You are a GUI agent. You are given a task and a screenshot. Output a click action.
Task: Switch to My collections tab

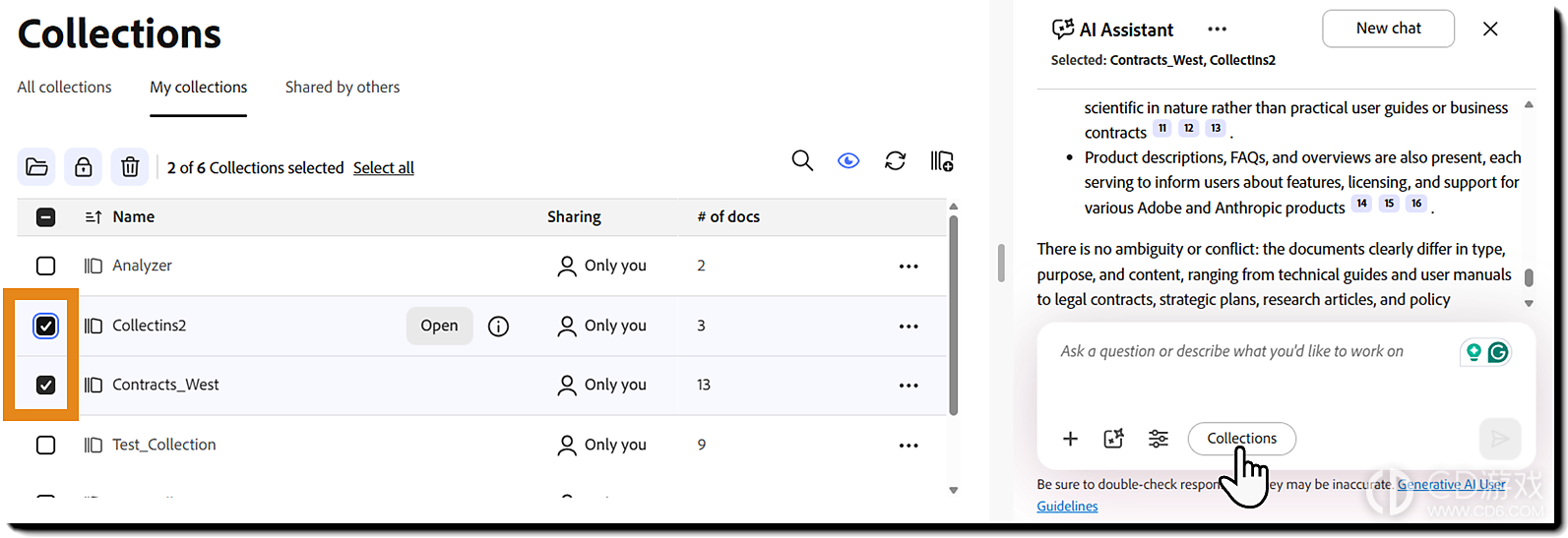coord(198,88)
